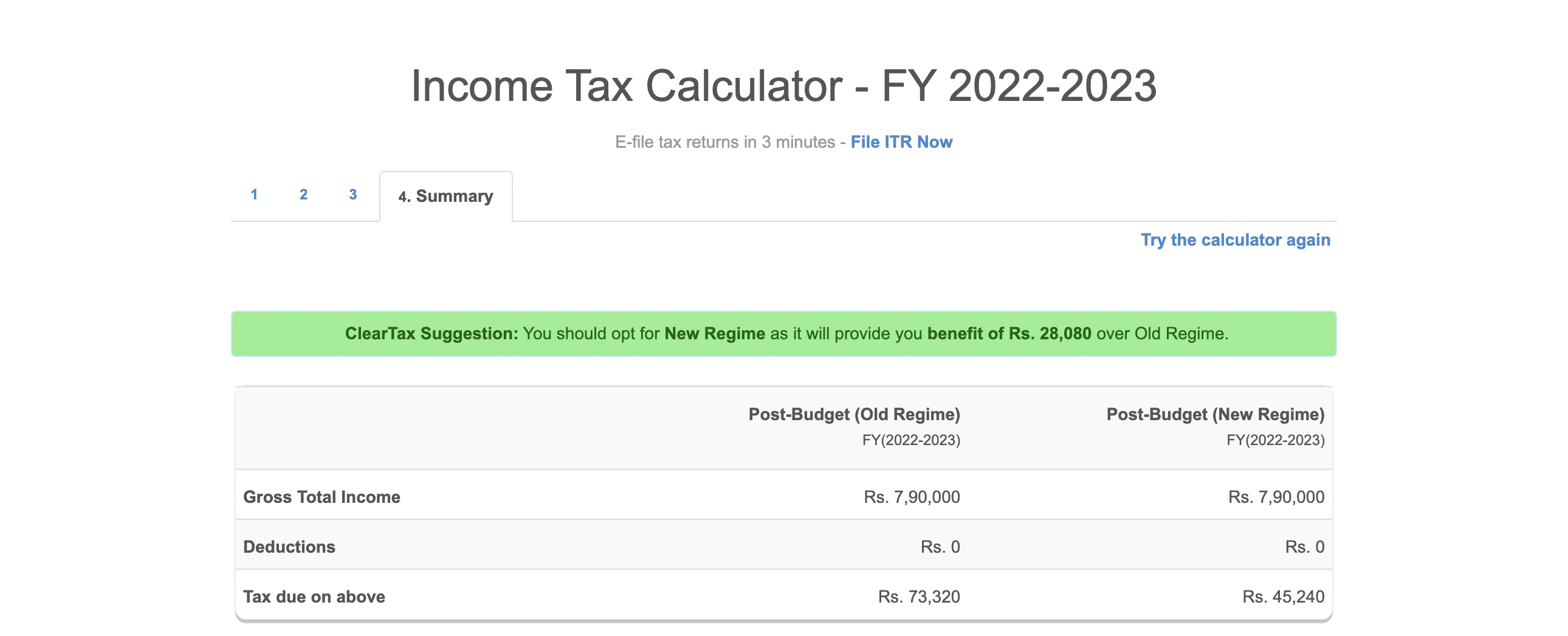Switch to step 2 tab

click(x=303, y=195)
